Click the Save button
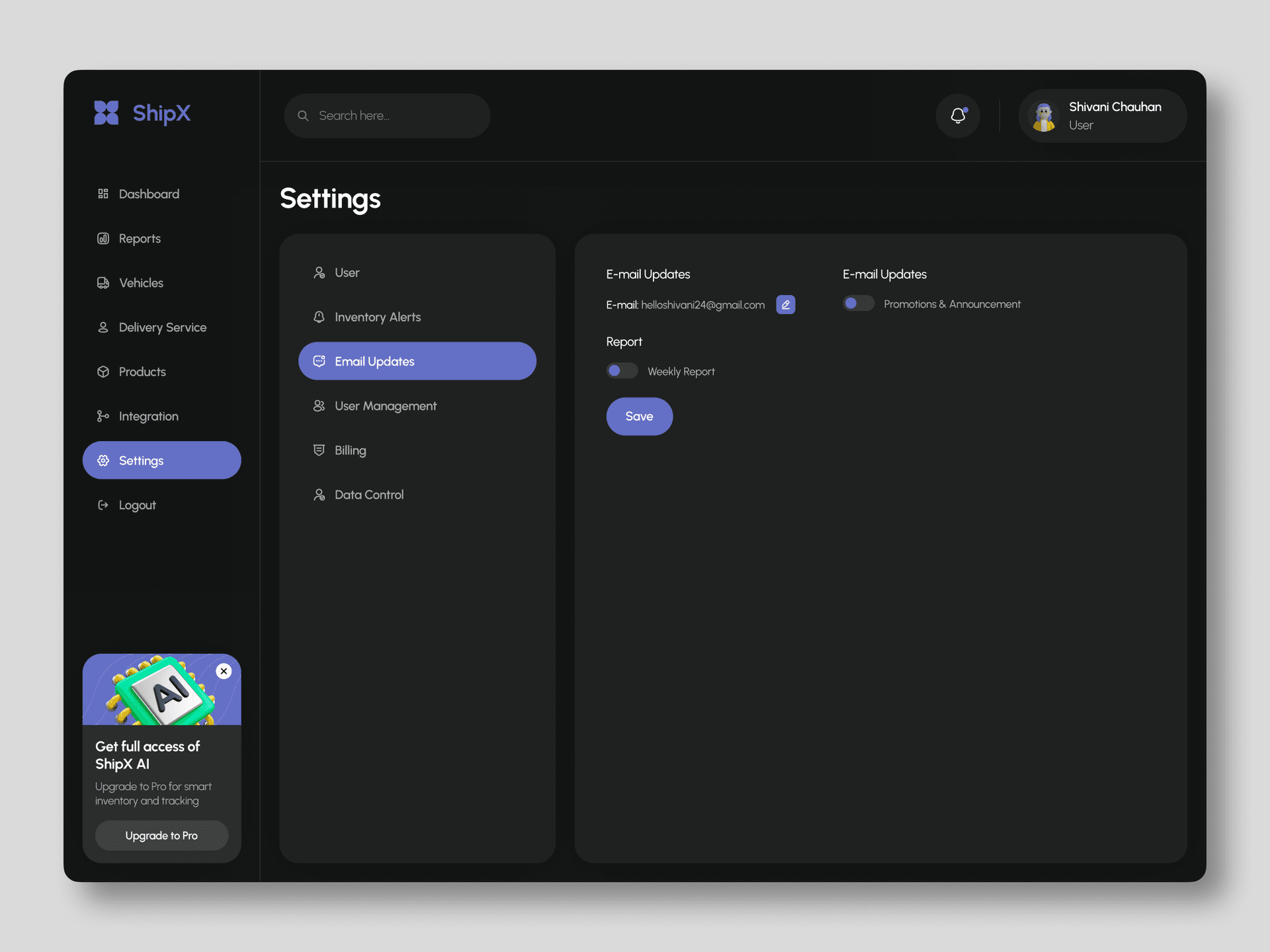This screenshot has height=952, width=1270. click(639, 416)
